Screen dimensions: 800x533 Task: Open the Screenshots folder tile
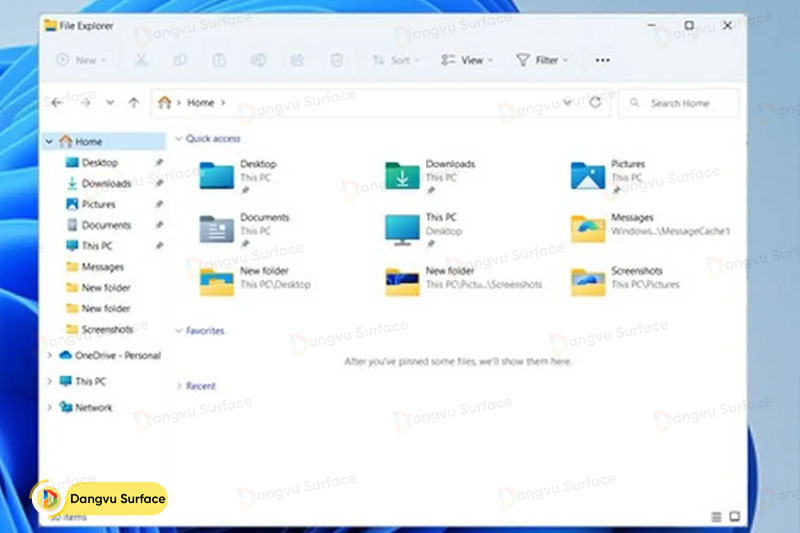tap(625, 281)
